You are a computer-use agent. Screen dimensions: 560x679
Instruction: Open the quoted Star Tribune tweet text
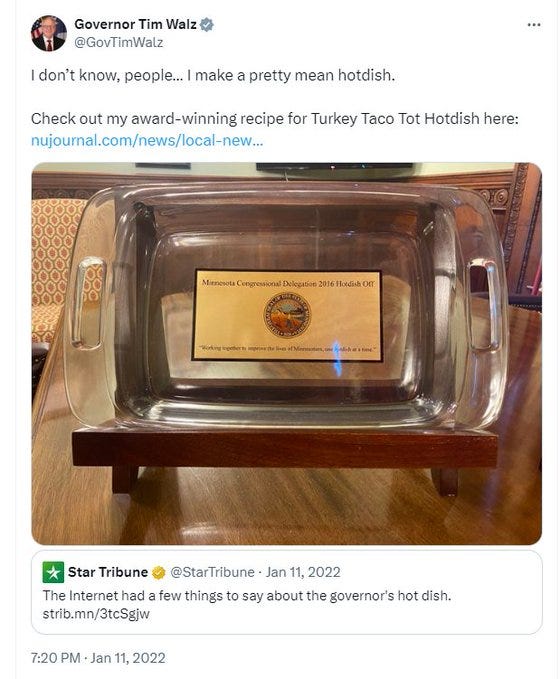(247, 596)
